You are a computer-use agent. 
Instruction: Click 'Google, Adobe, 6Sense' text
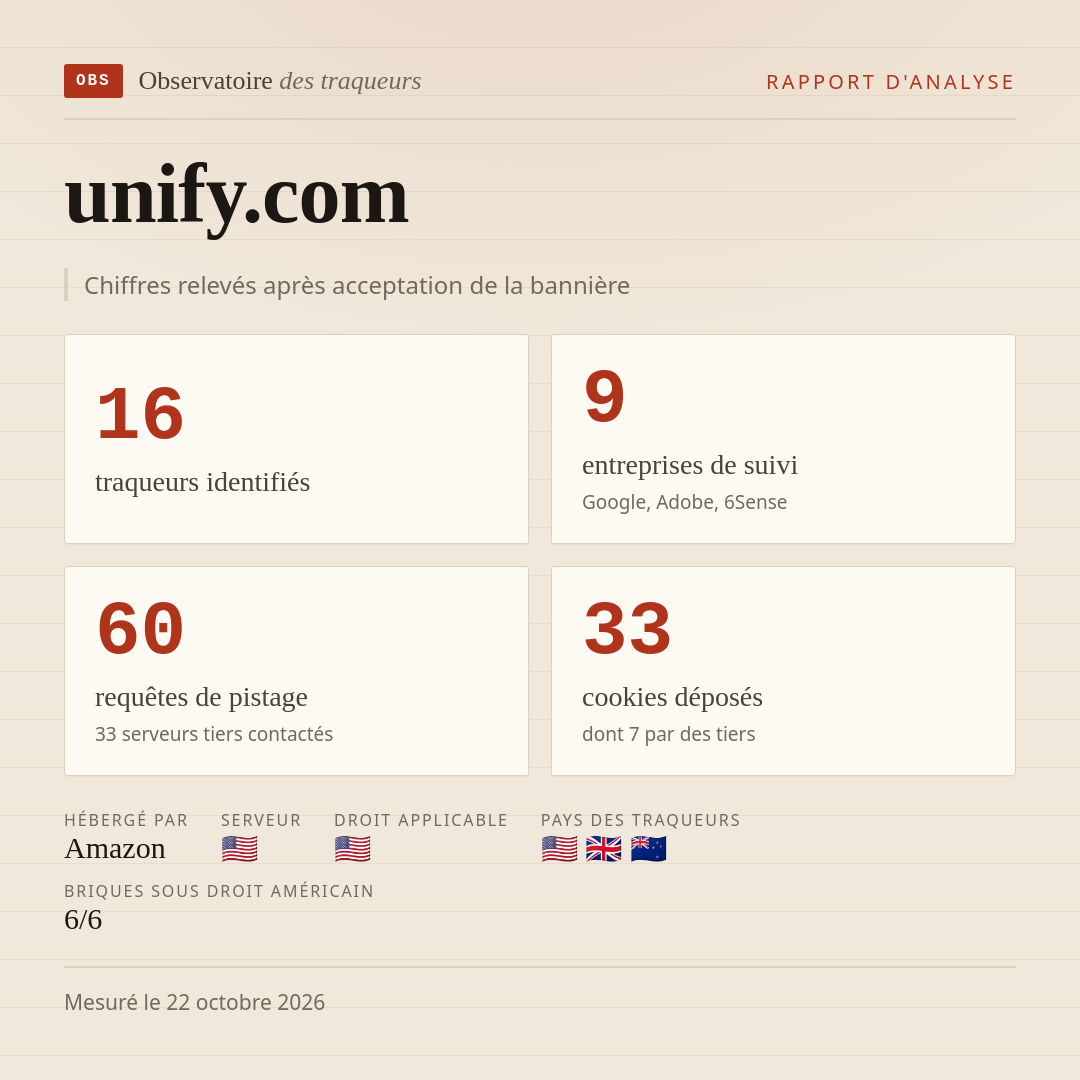(x=685, y=502)
